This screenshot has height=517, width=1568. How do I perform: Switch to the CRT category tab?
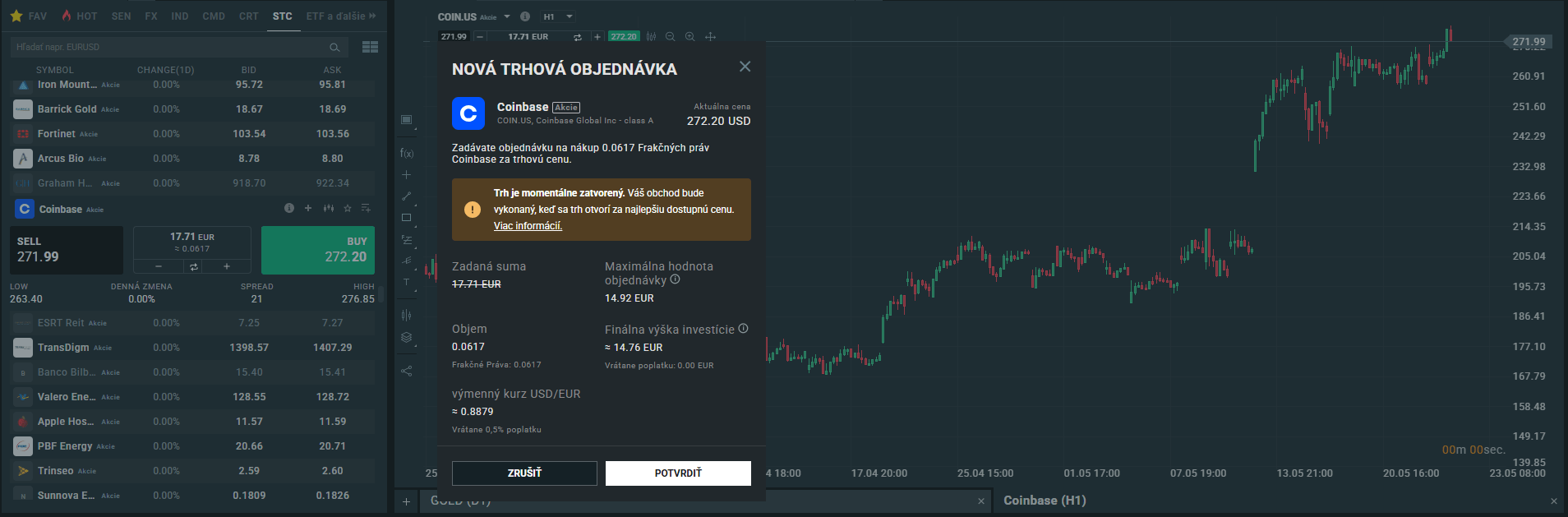(x=248, y=16)
